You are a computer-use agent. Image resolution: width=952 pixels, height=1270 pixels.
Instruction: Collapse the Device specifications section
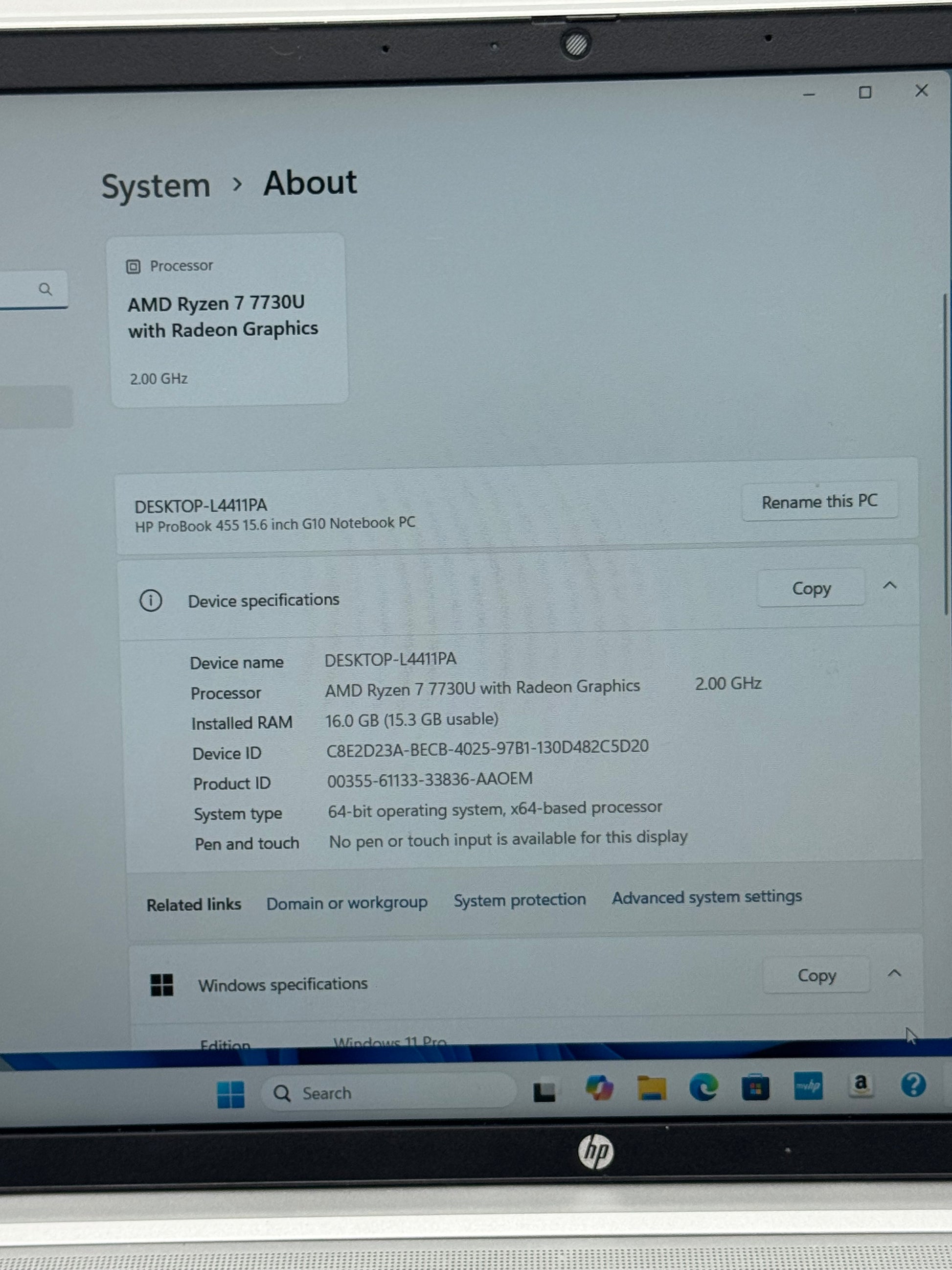click(889, 586)
